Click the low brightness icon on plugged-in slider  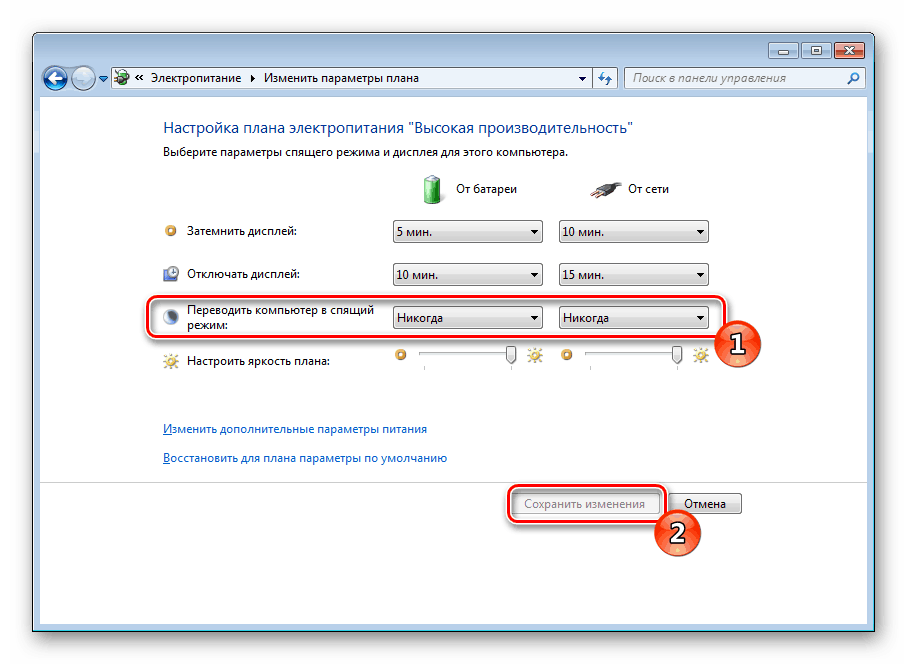tap(566, 354)
